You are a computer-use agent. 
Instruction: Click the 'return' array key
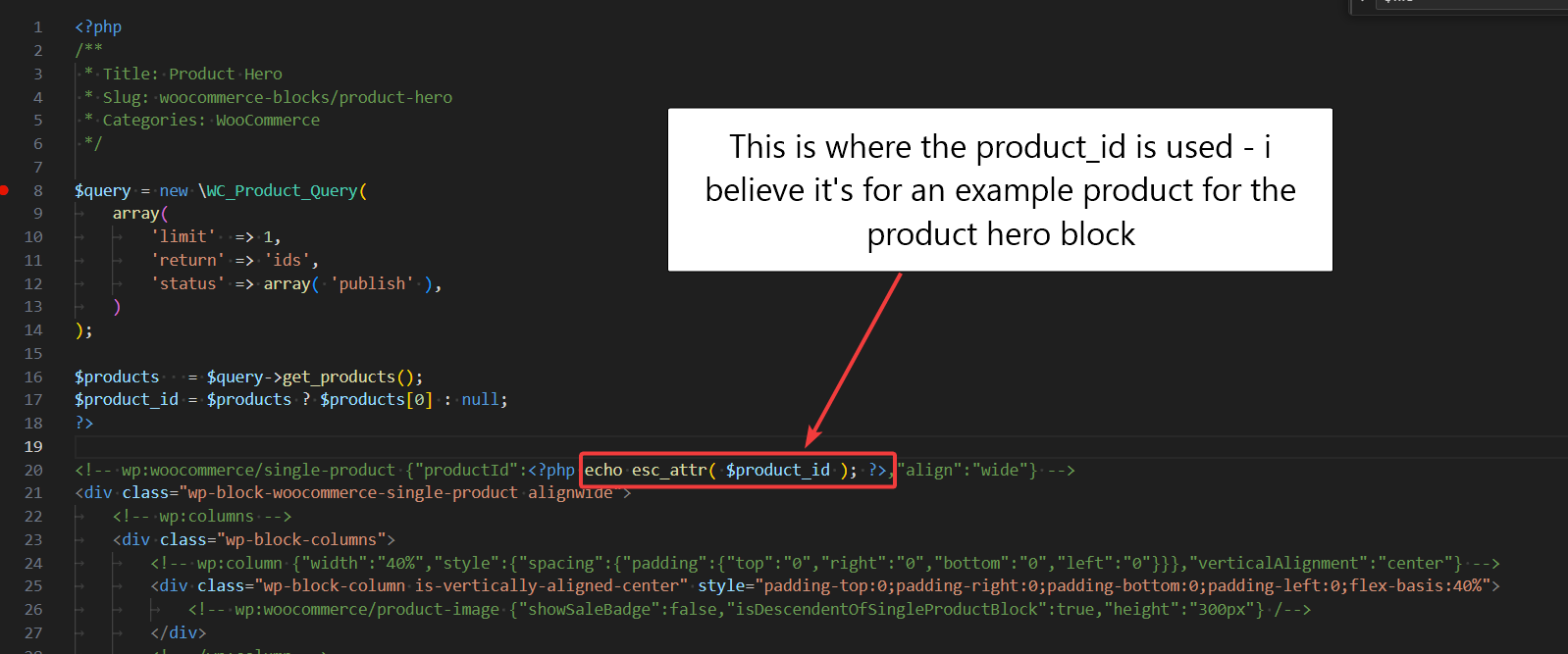tap(187, 261)
